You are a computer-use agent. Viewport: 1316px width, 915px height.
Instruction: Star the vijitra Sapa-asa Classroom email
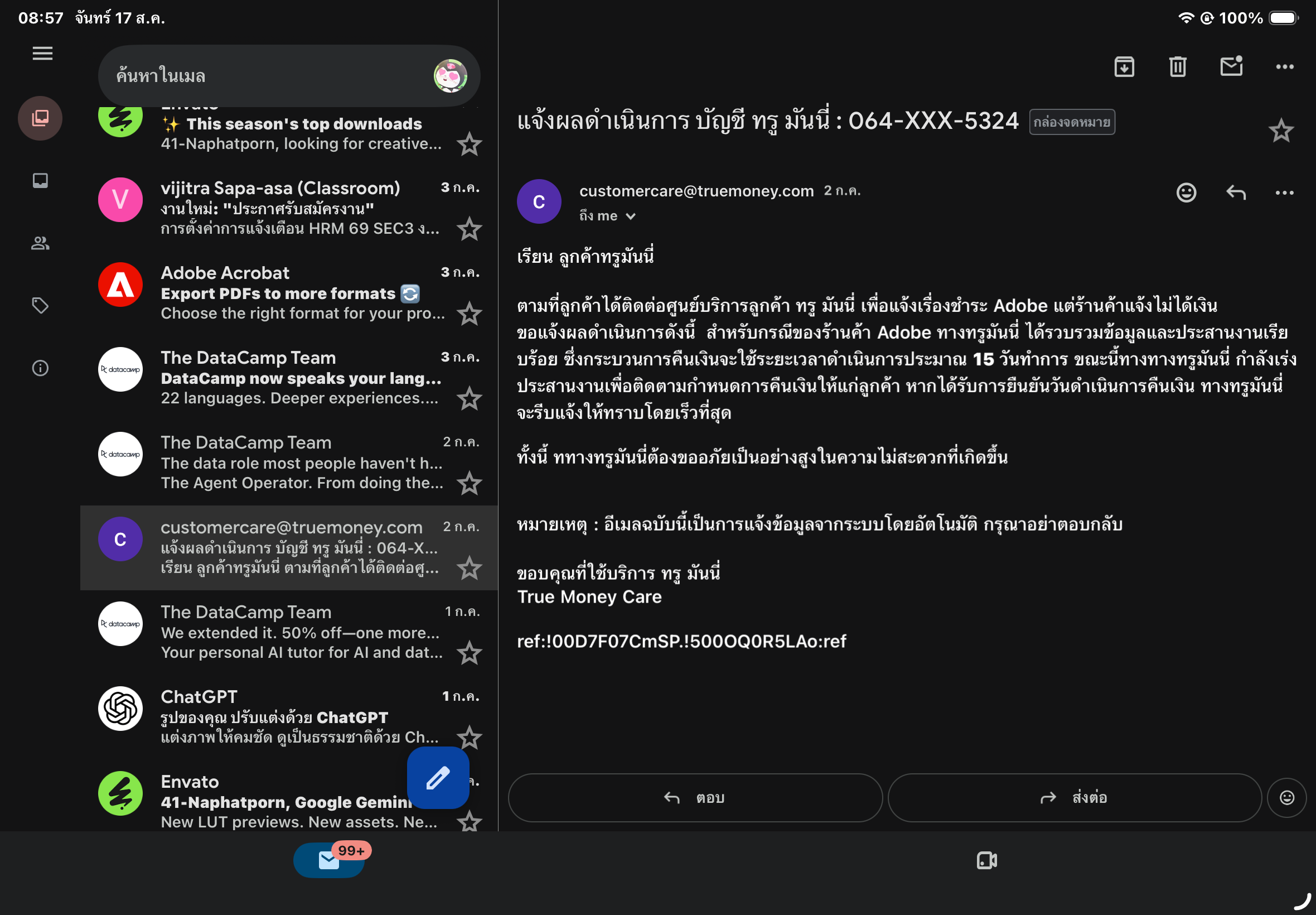[469, 229]
